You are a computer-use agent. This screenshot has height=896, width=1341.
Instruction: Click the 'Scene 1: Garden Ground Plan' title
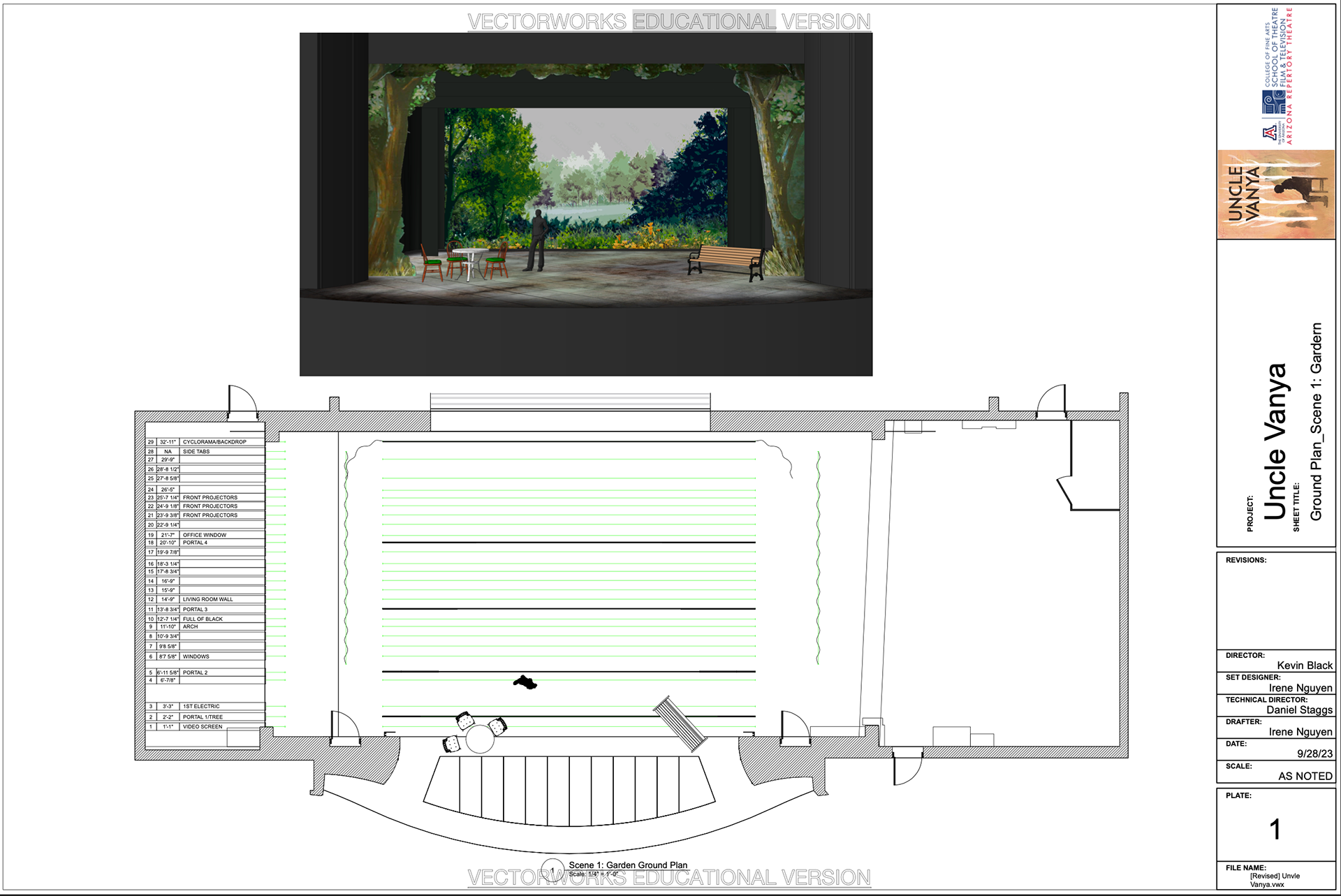pyautogui.click(x=627, y=865)
